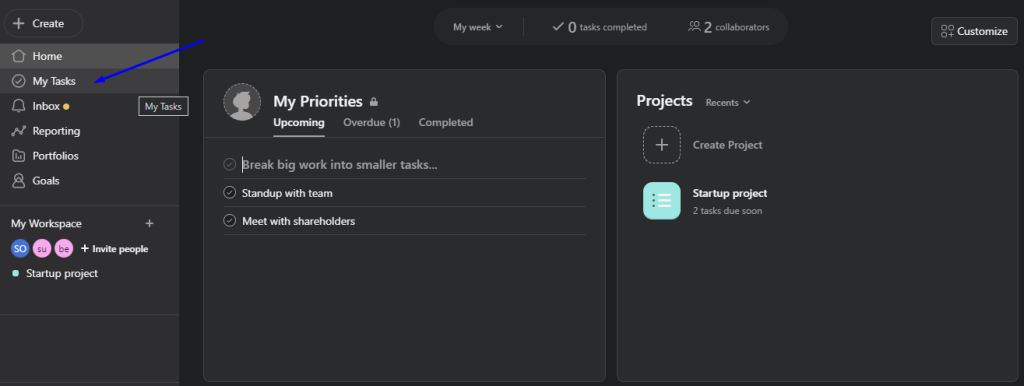Viewport: 1024px width, 386px height.
Task: Click the SO member avatar
Action: point(20,249)
